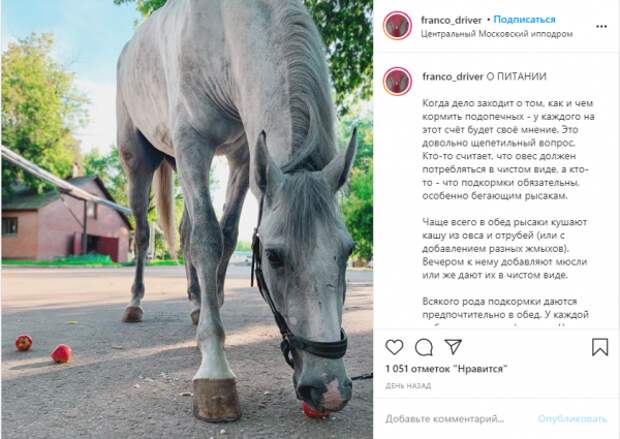This screenshot has height=439, width=620.
Task: Open the three-dot more options menu
Action: [601, 26]
